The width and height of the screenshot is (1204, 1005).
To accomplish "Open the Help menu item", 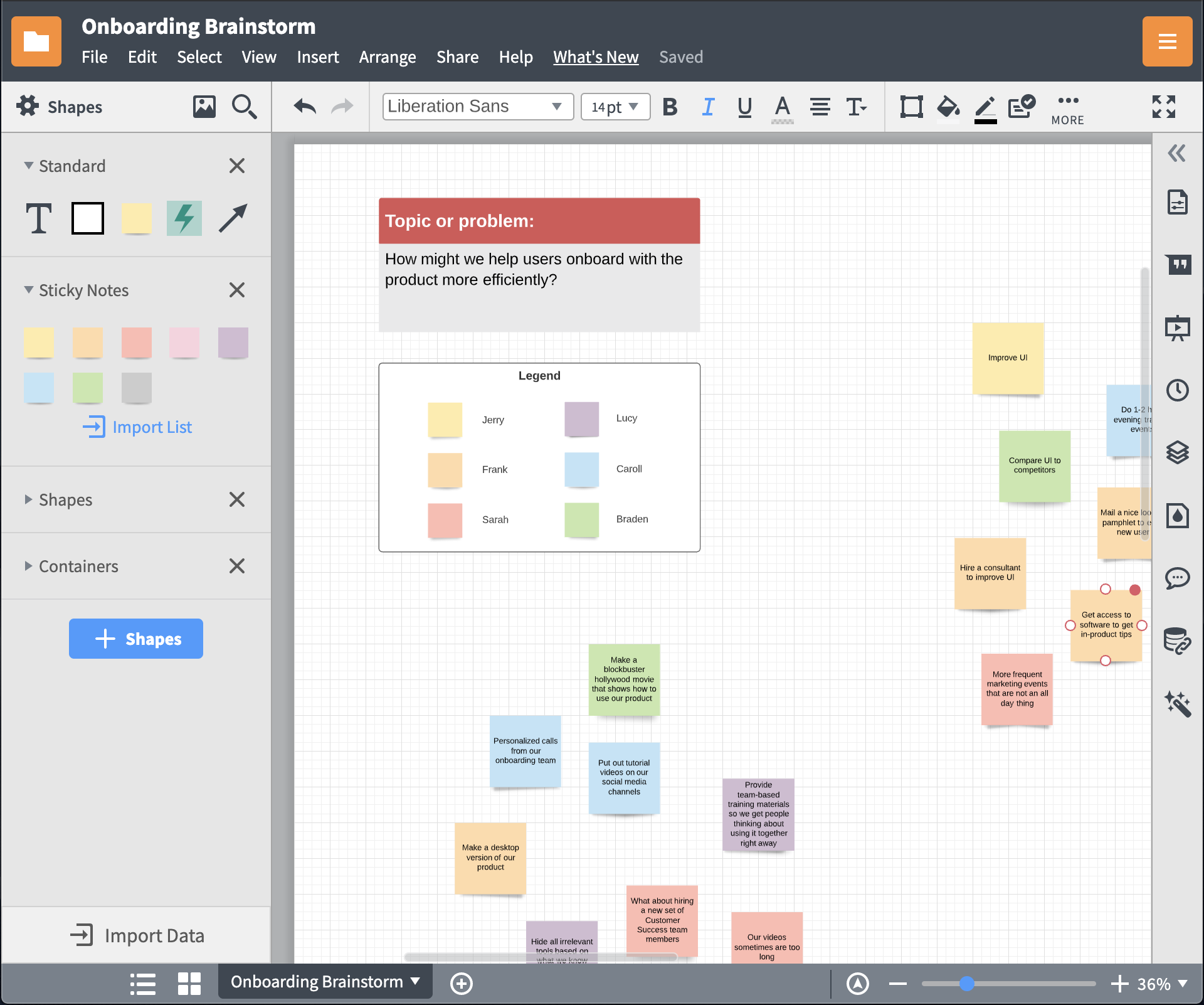I will 515,56.
